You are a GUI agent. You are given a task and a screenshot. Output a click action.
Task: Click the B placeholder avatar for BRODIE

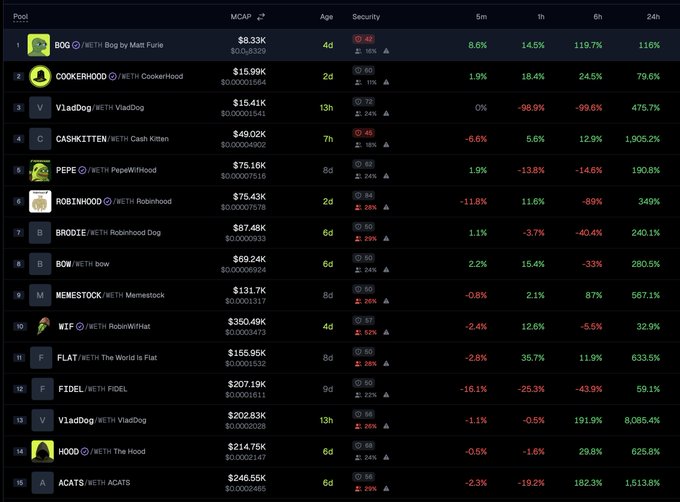tap(40, 233)
